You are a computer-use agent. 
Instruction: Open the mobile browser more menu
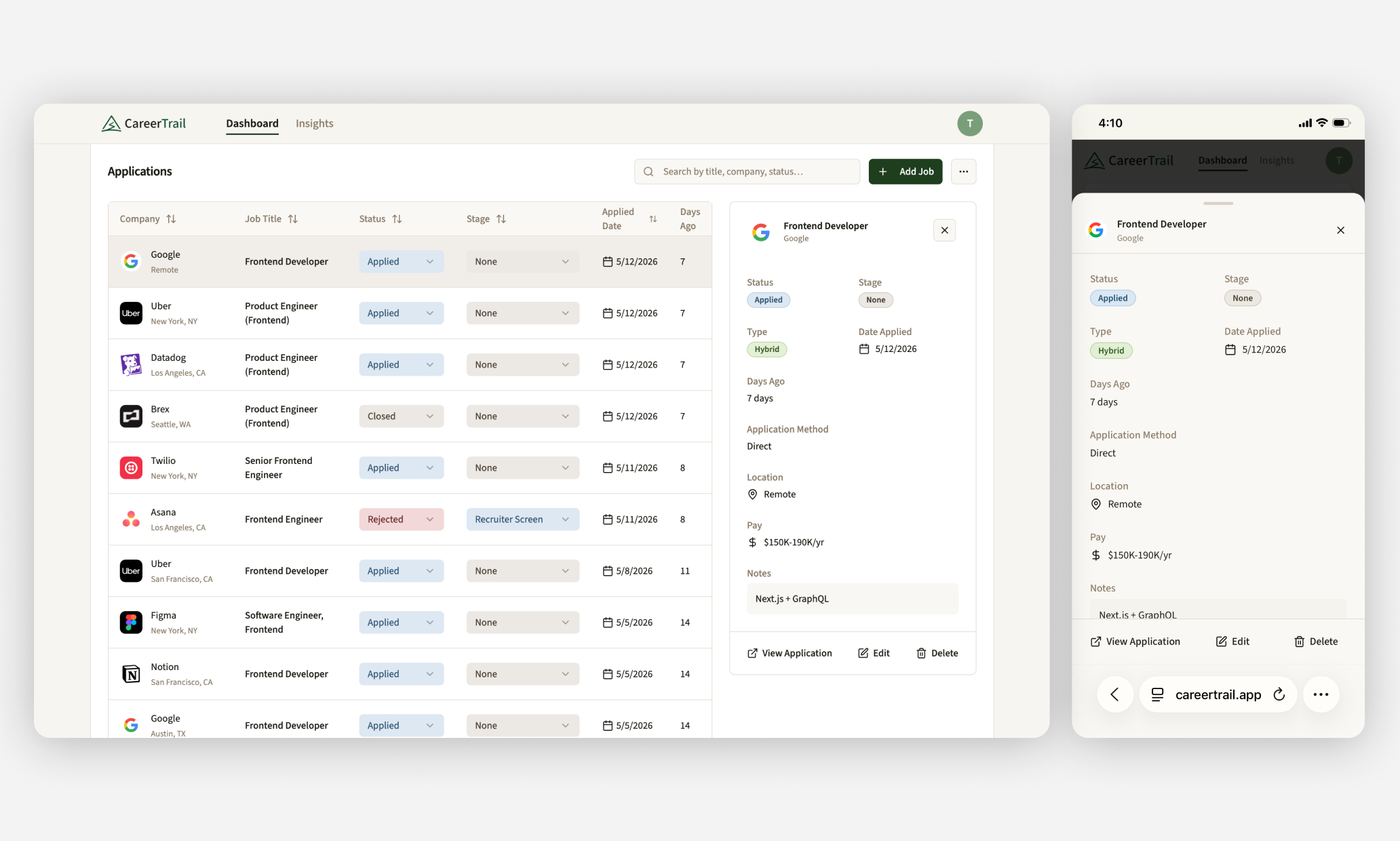(x=1321, y=694)
